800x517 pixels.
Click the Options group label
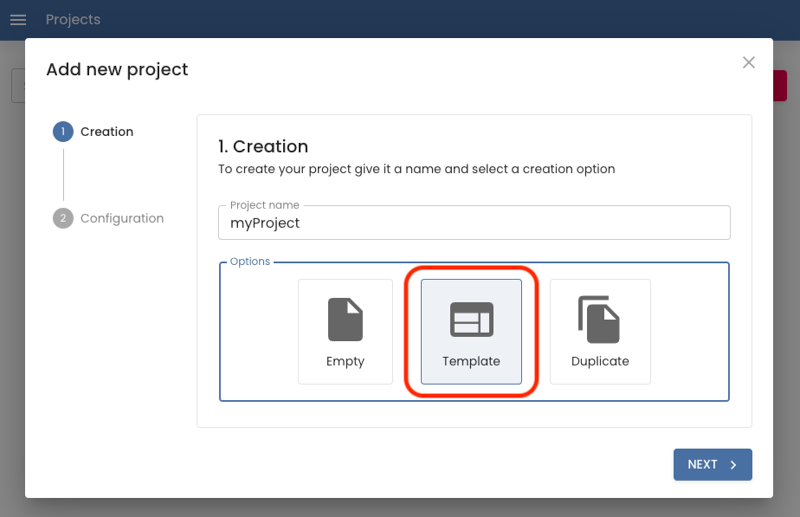[x=250, y=262]
